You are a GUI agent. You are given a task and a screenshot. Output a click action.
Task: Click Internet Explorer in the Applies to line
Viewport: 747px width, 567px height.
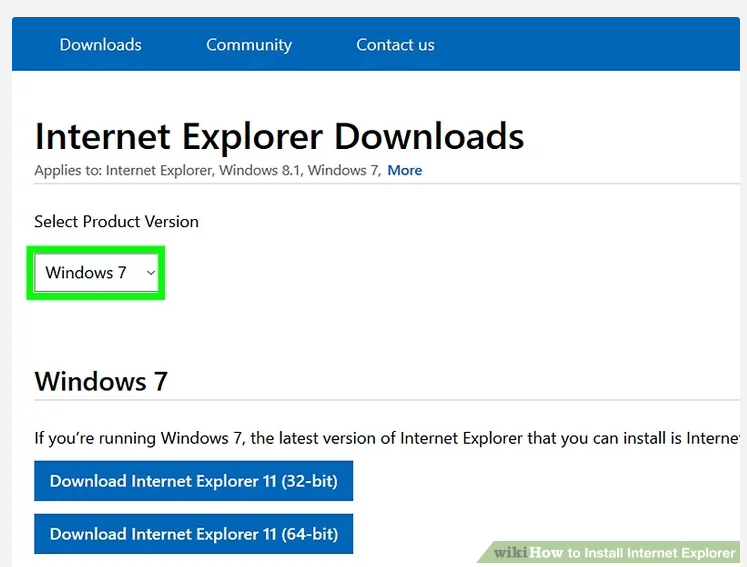(159, 170)
